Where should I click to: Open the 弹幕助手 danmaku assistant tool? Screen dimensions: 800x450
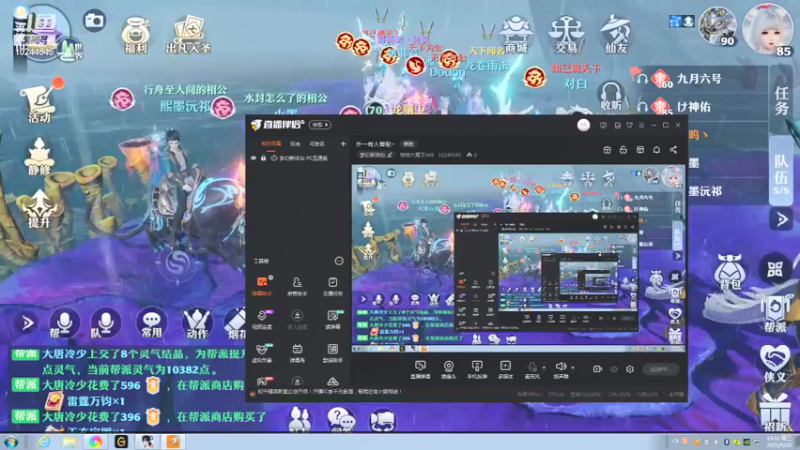point(262,286)
